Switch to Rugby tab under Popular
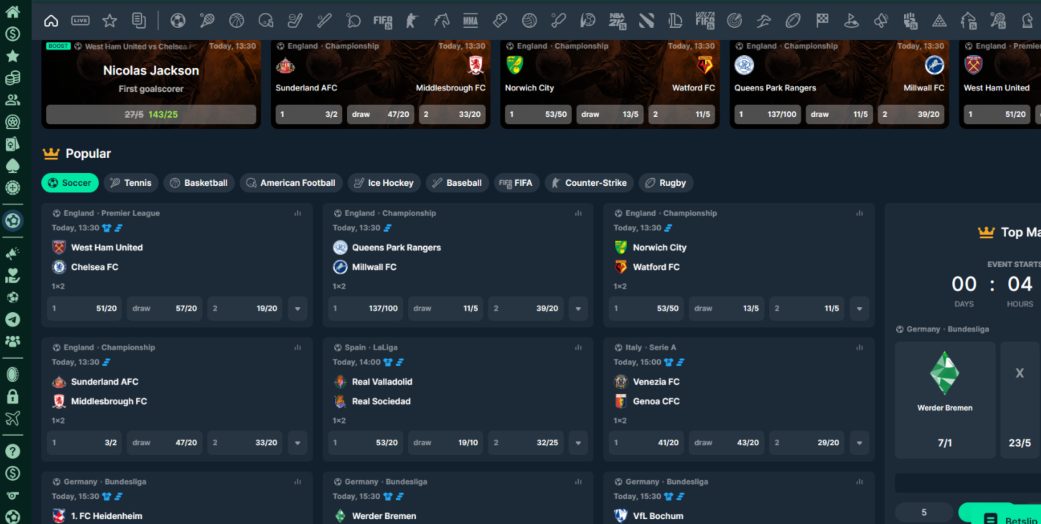 pyautogui.click(x=666, y=183)
